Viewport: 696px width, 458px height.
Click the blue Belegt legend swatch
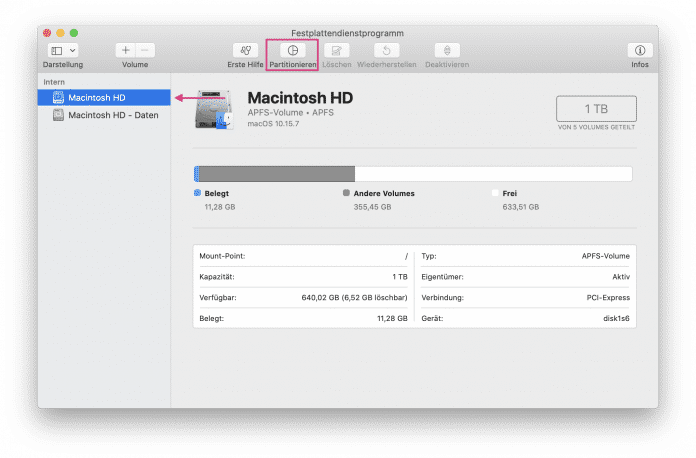coord(197,193)
